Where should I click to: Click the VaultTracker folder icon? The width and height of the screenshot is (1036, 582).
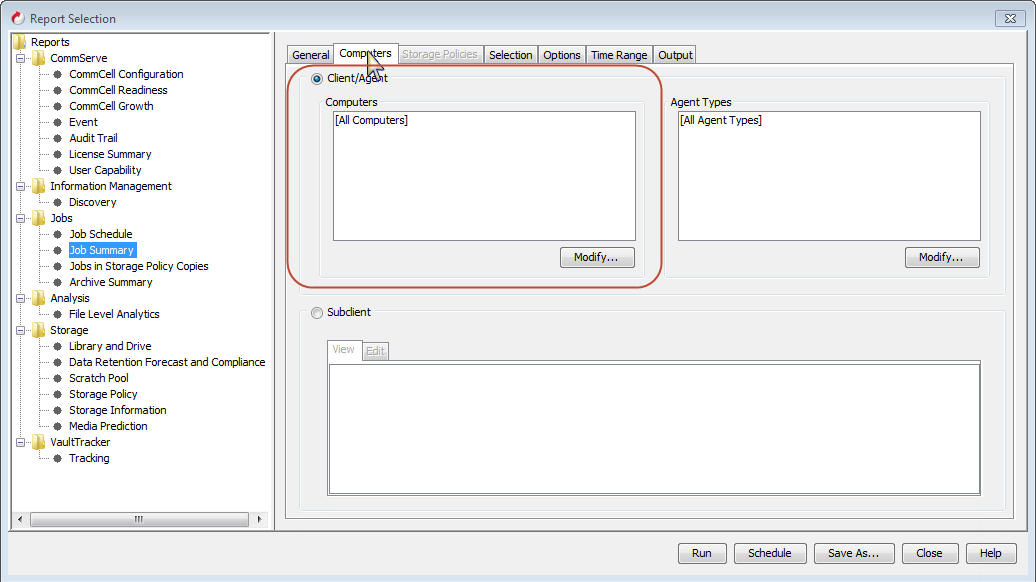pyautogui.click(x=39, y=442)
